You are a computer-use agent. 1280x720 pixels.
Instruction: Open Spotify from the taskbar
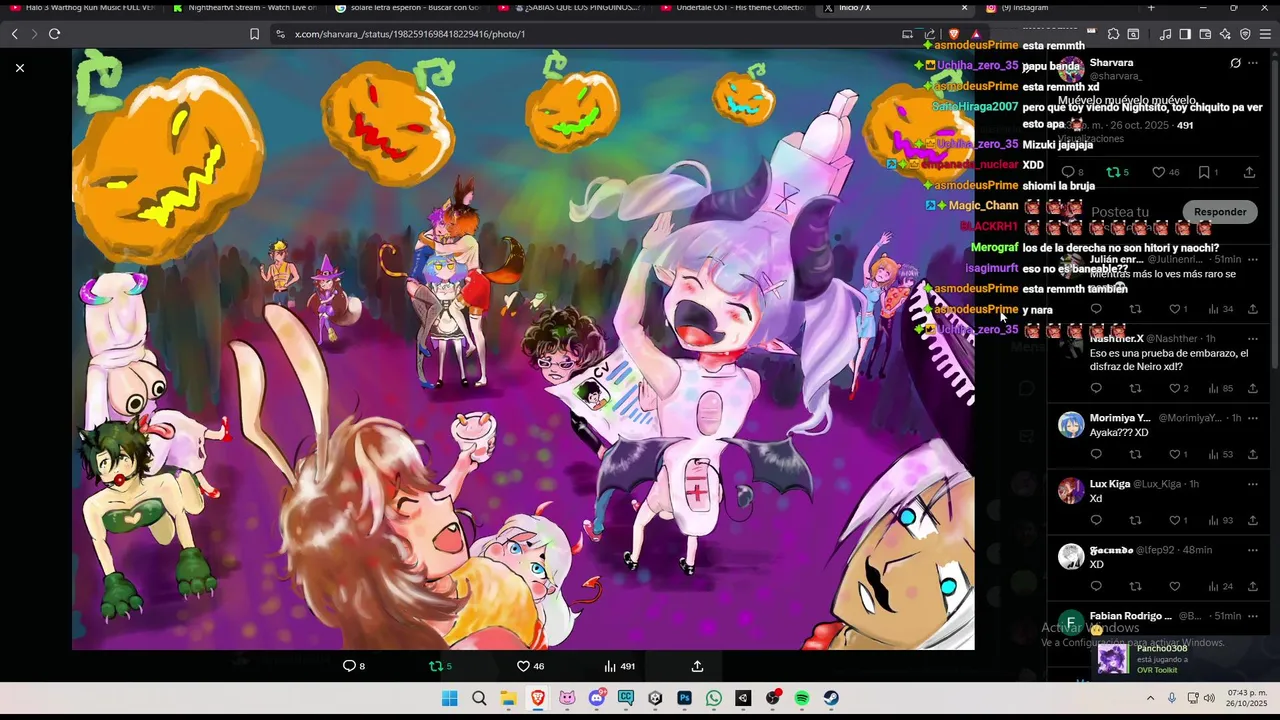pyautogui.click(x=802, y=698)
